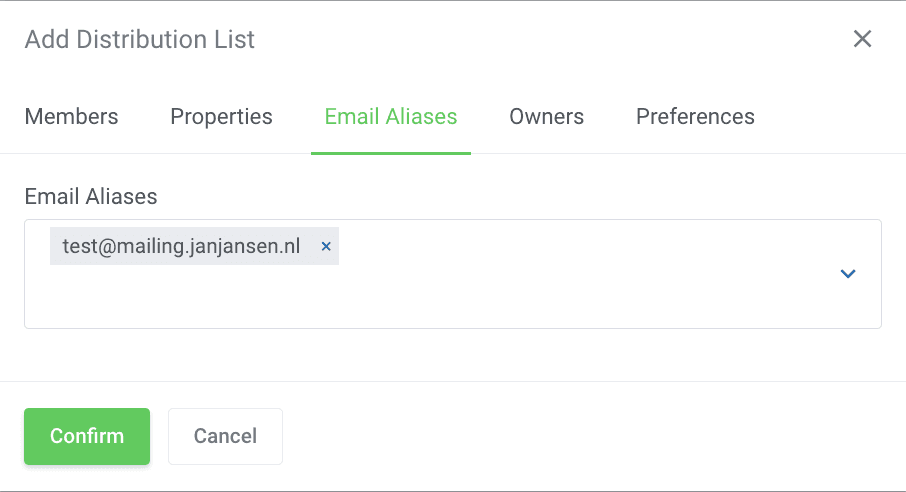The height and width of the screenshot is (492, 906).
Task: Remove the test@mailing.janjansen.nl alias chip
Action: [x=326, y=246]
